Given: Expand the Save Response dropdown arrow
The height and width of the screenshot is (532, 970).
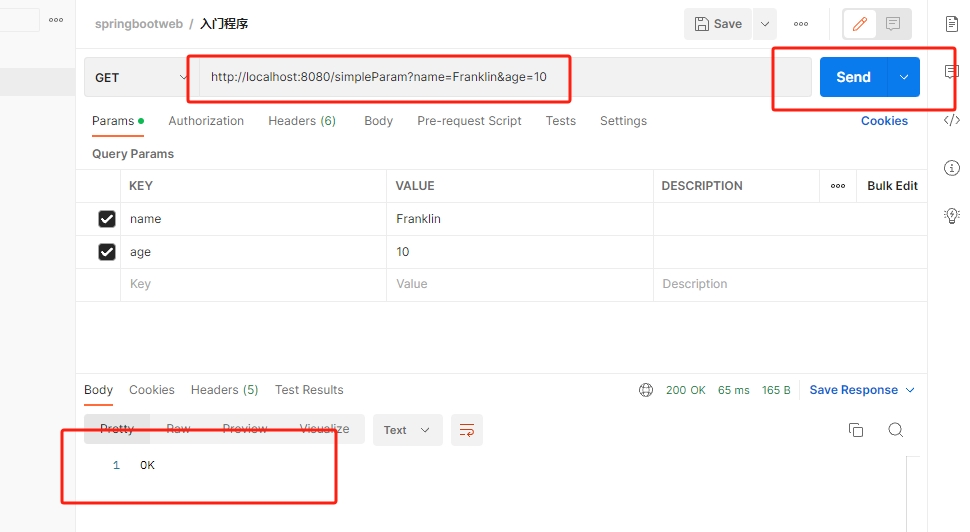Looking at the screenshot, I should pos(910,390).
